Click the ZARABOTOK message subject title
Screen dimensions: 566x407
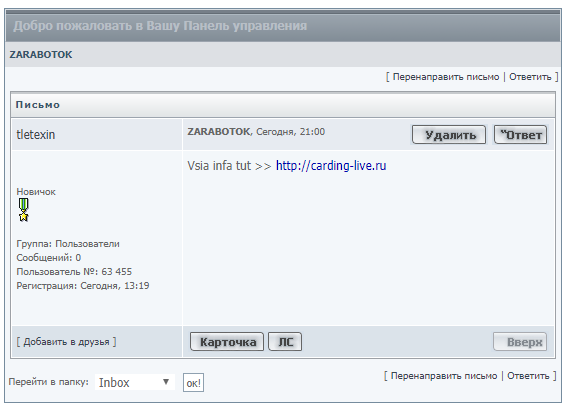(218, 132)
